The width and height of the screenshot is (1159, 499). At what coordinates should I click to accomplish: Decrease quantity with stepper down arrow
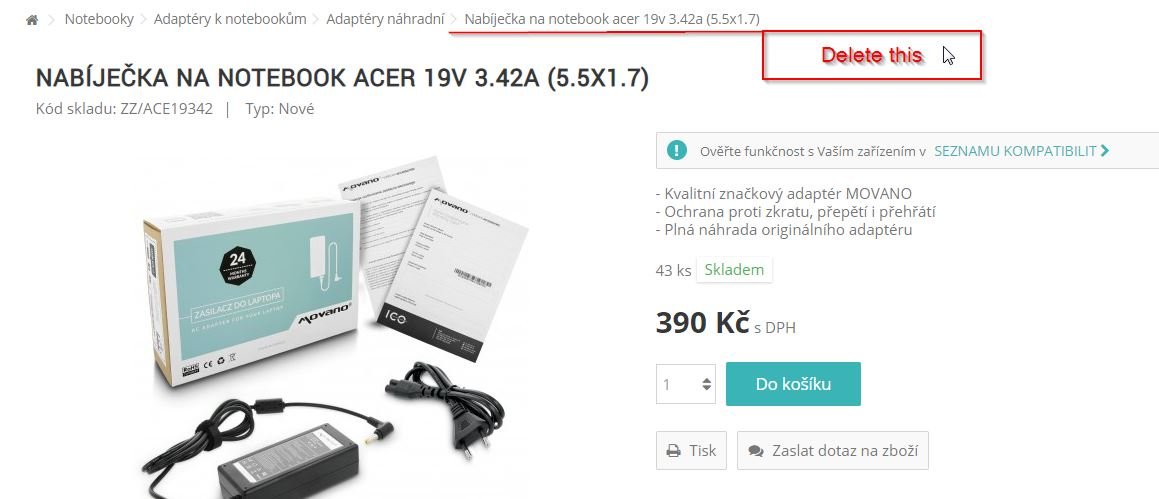coord(707,388)
